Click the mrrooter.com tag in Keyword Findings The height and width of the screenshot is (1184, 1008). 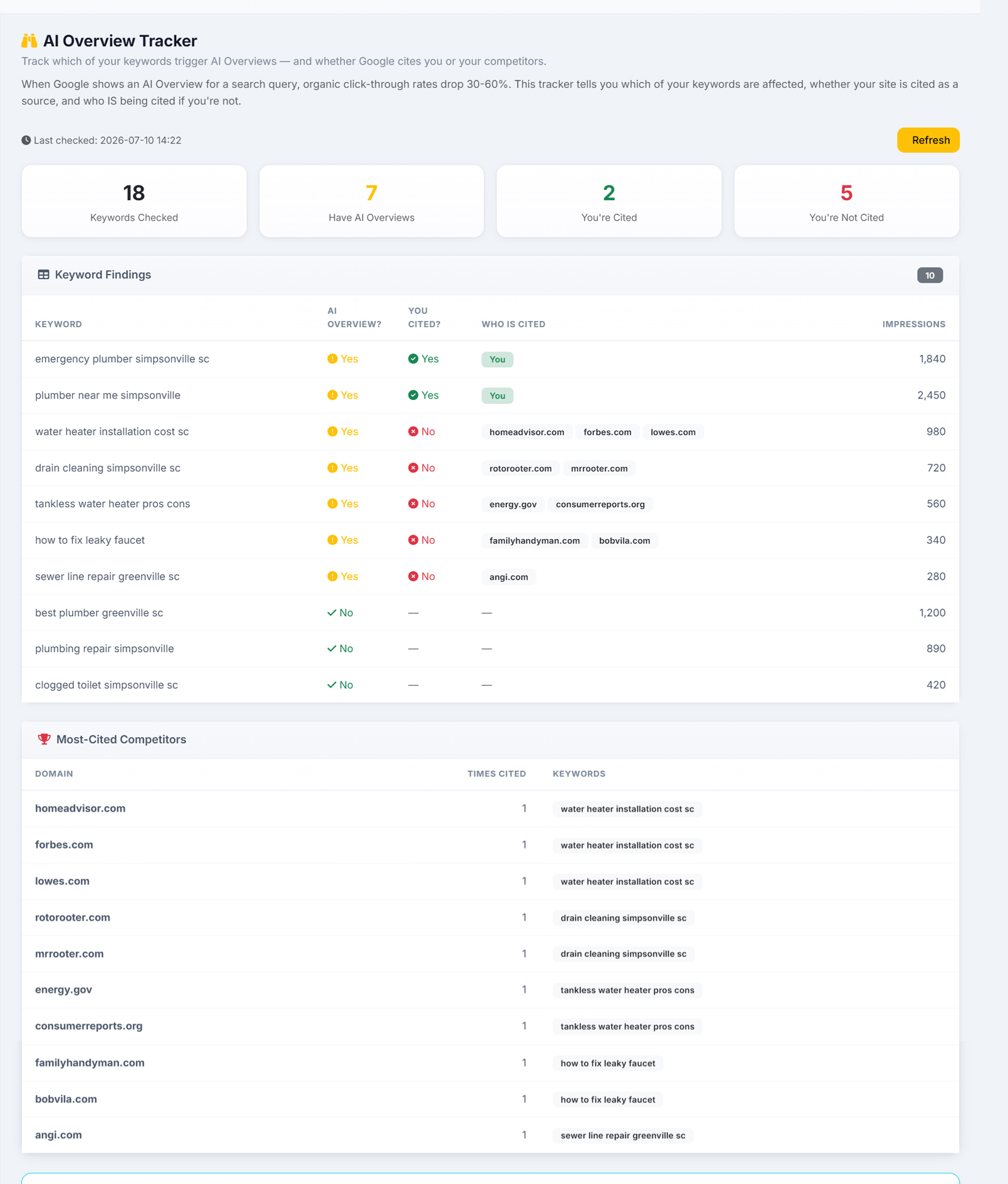[x=599, y=468]
